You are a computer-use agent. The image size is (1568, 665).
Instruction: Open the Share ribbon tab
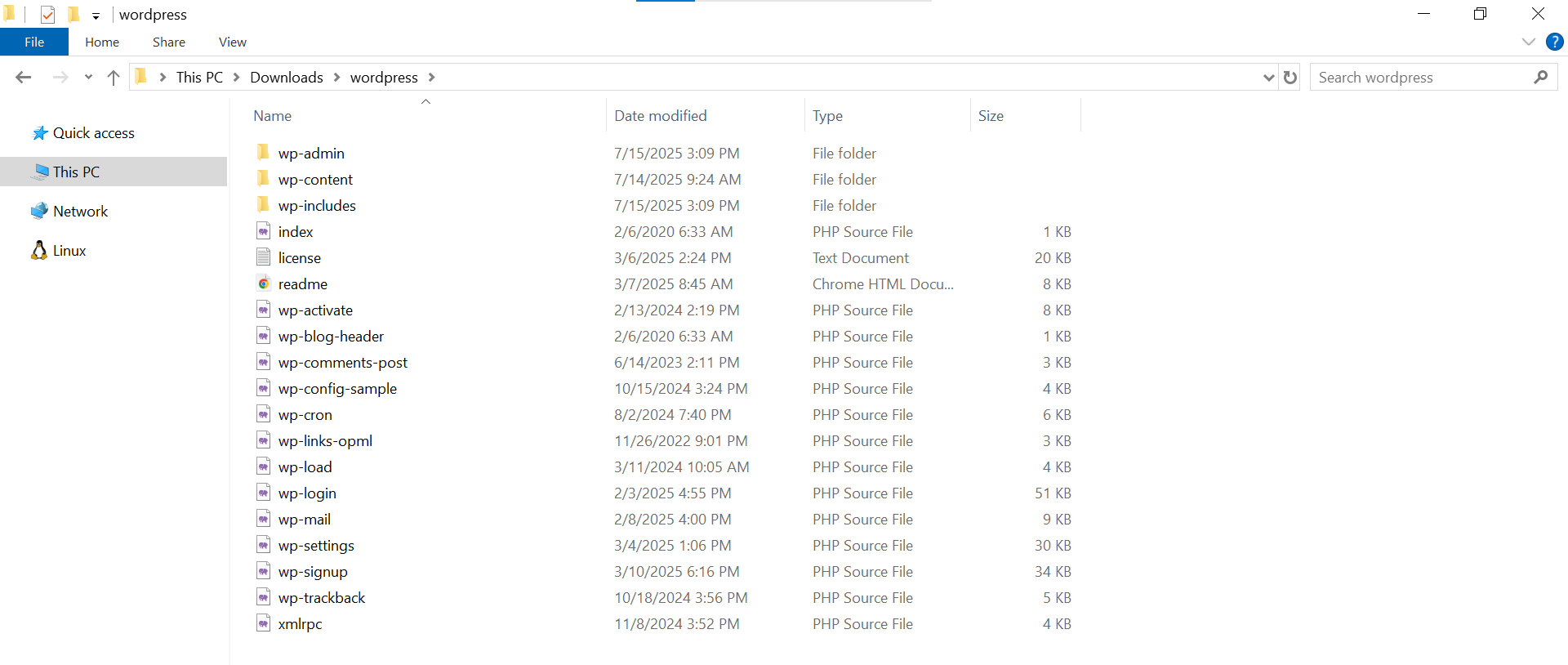168,42
